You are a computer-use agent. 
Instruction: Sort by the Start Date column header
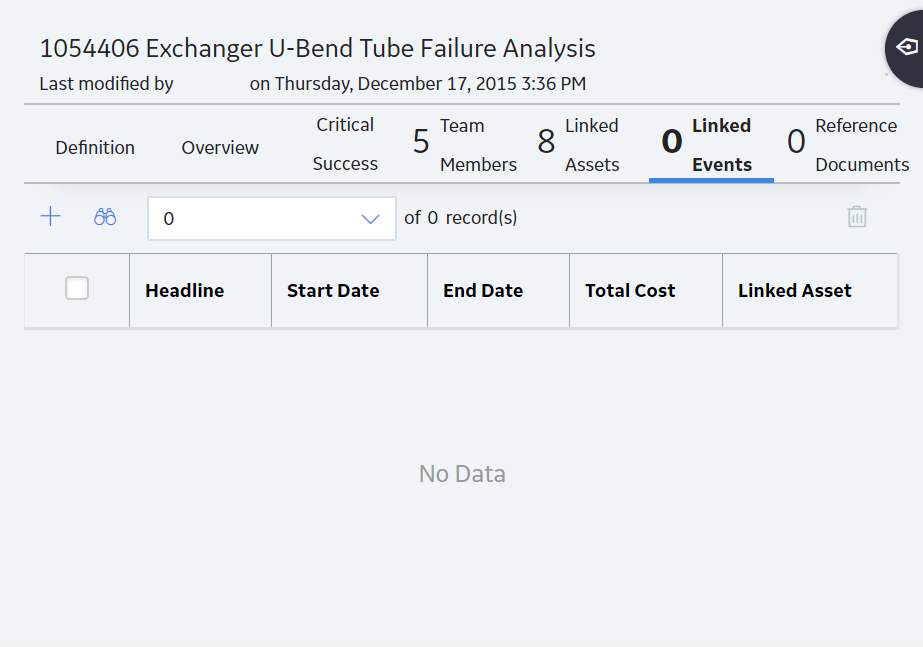point(333,290)
